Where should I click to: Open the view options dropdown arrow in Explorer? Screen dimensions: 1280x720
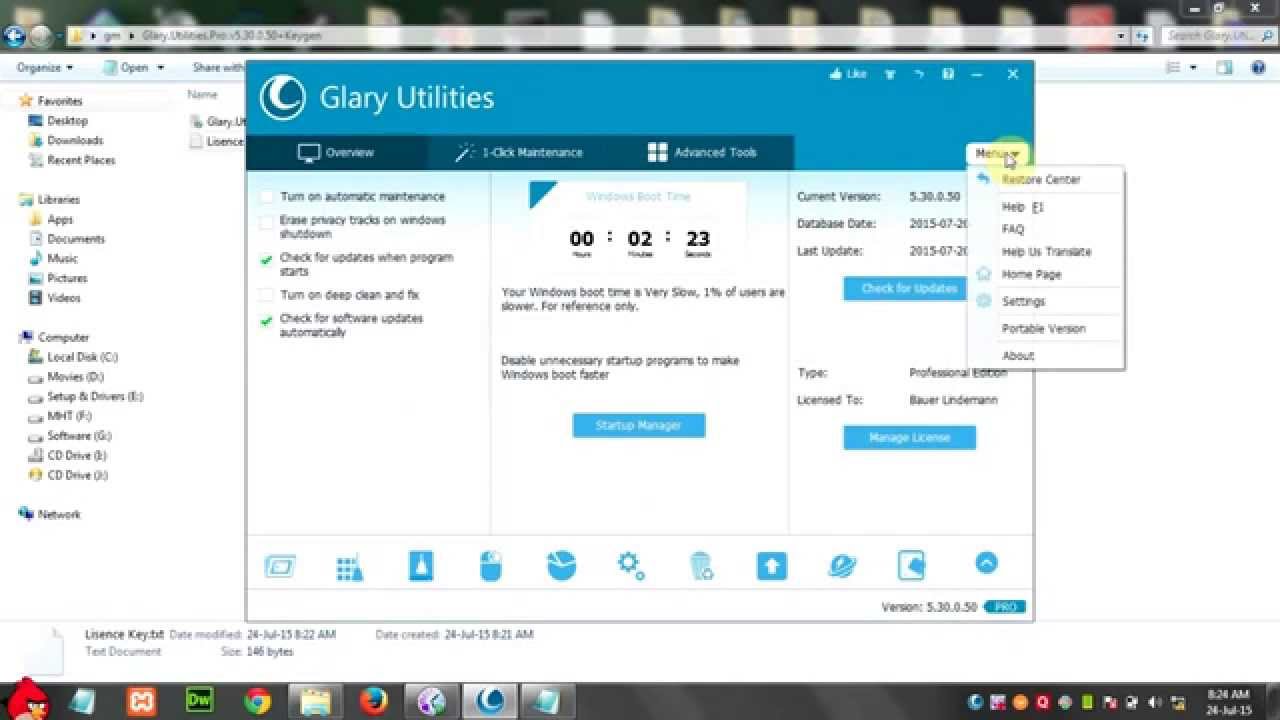pos(1193,68)
